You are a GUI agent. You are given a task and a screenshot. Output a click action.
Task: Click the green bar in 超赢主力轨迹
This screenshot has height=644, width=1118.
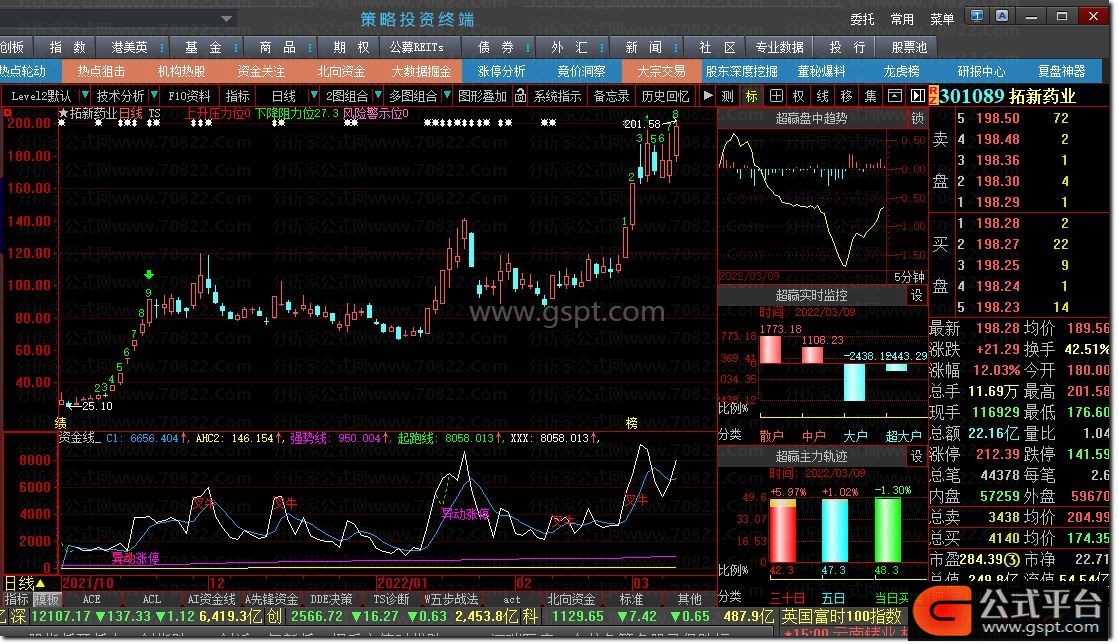[888, 530]
